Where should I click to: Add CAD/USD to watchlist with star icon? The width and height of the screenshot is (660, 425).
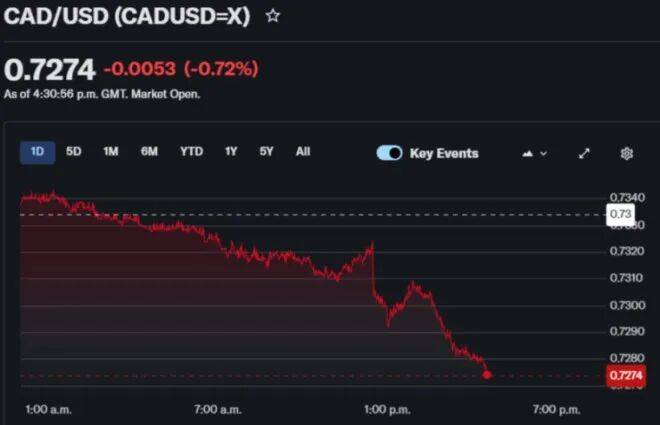pyautogui.click(x=272, y=17)
